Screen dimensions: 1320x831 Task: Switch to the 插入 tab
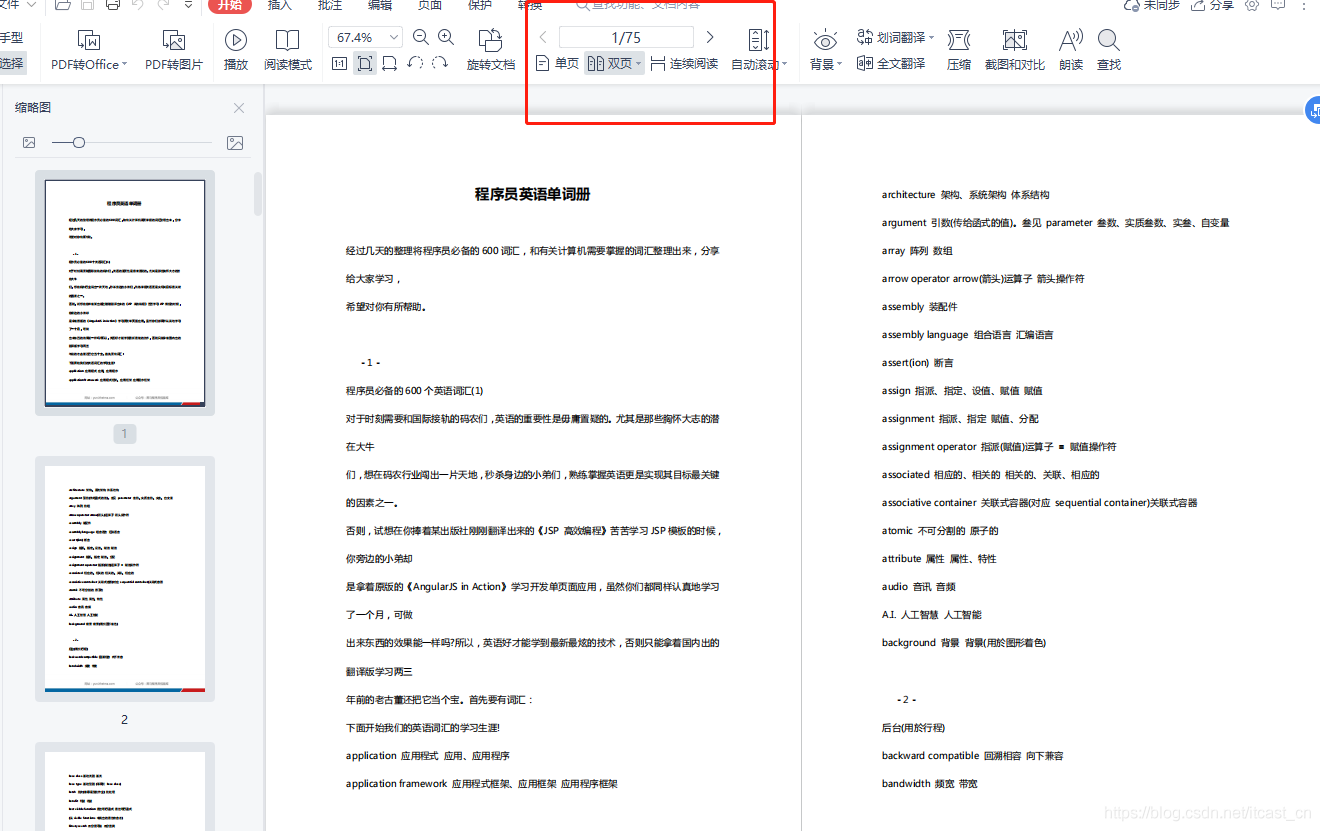pos(280,5)
